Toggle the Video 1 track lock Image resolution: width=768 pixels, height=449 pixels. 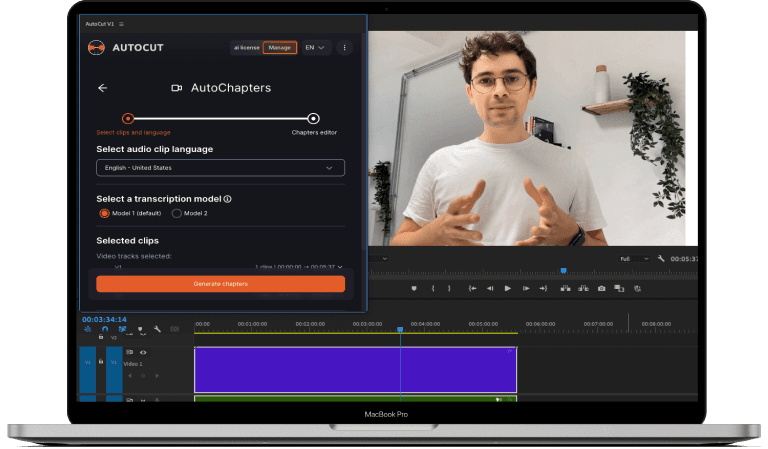click(101, 362)
